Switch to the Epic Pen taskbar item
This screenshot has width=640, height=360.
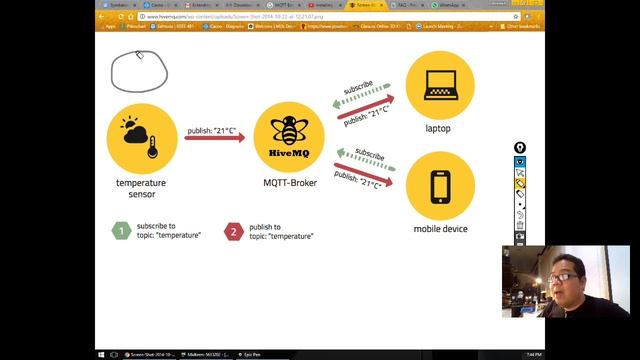[x=261, y=355]
